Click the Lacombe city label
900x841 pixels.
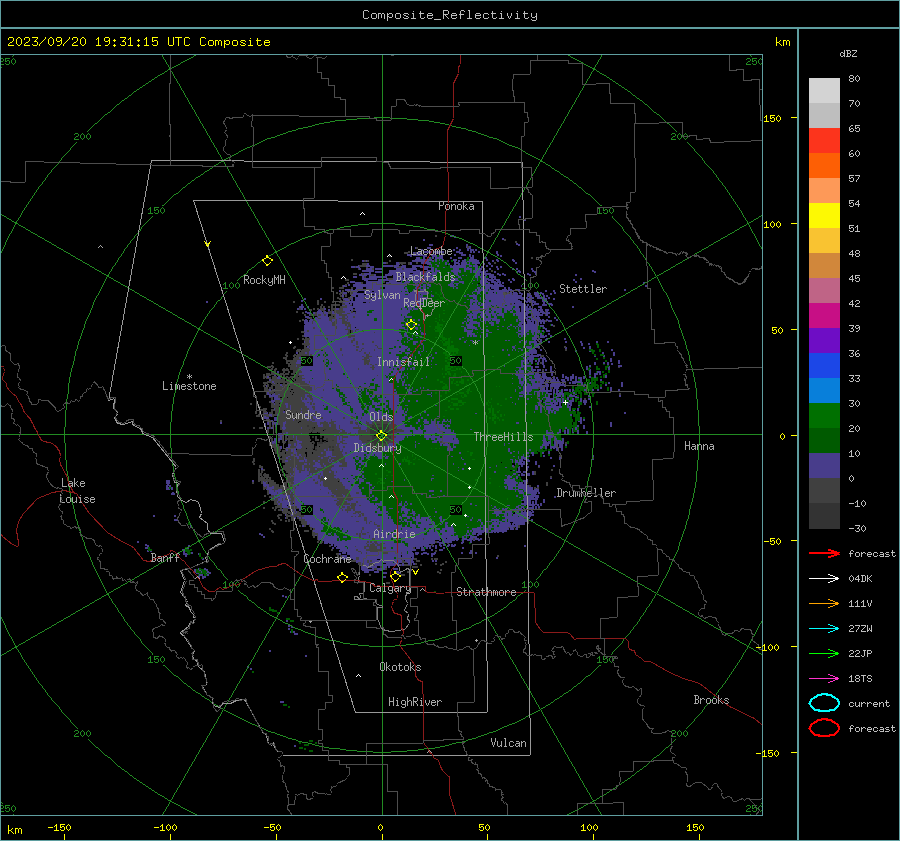tap(431, 251)
